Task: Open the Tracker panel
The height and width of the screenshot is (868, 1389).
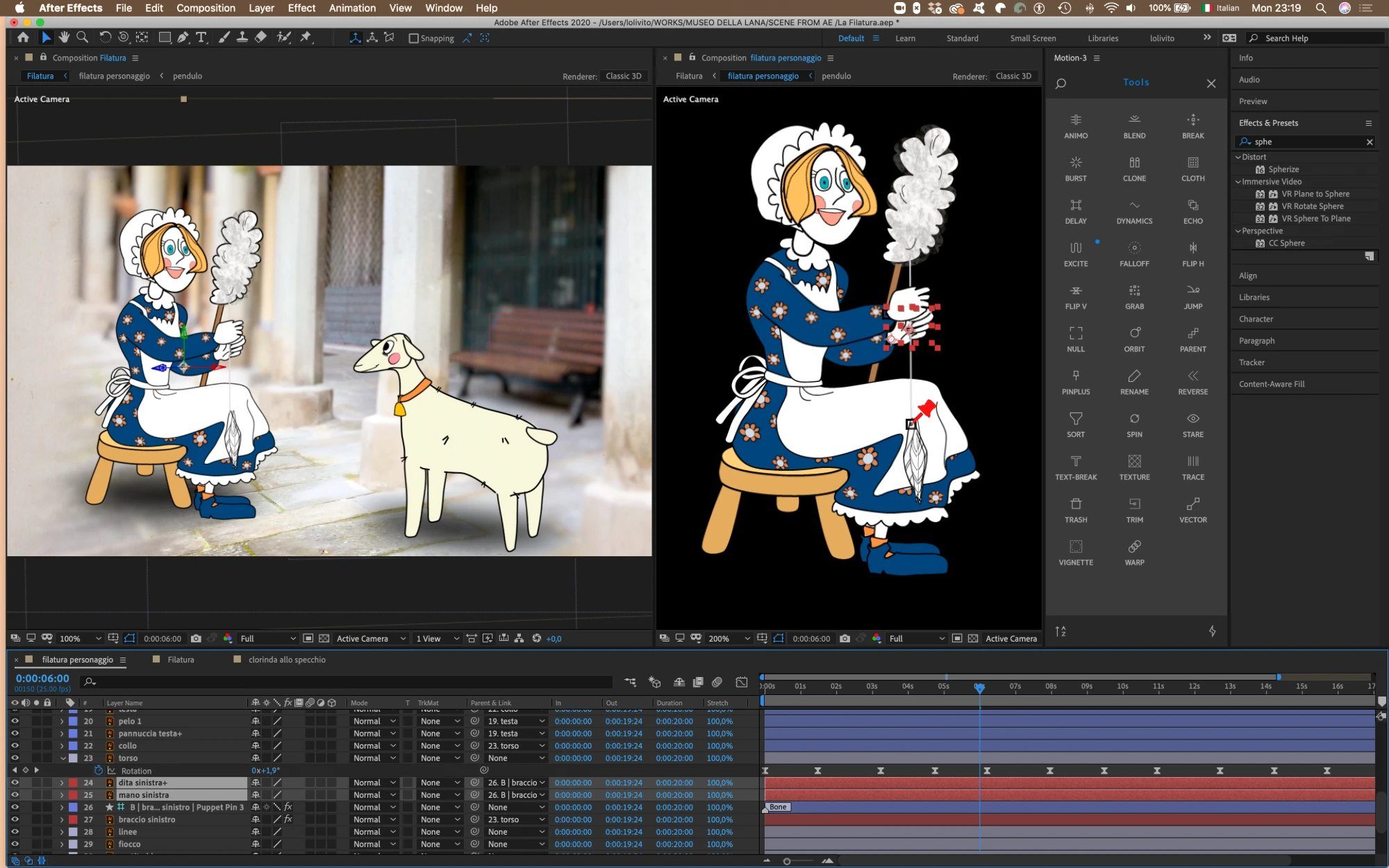Action: pos(1251,362)
